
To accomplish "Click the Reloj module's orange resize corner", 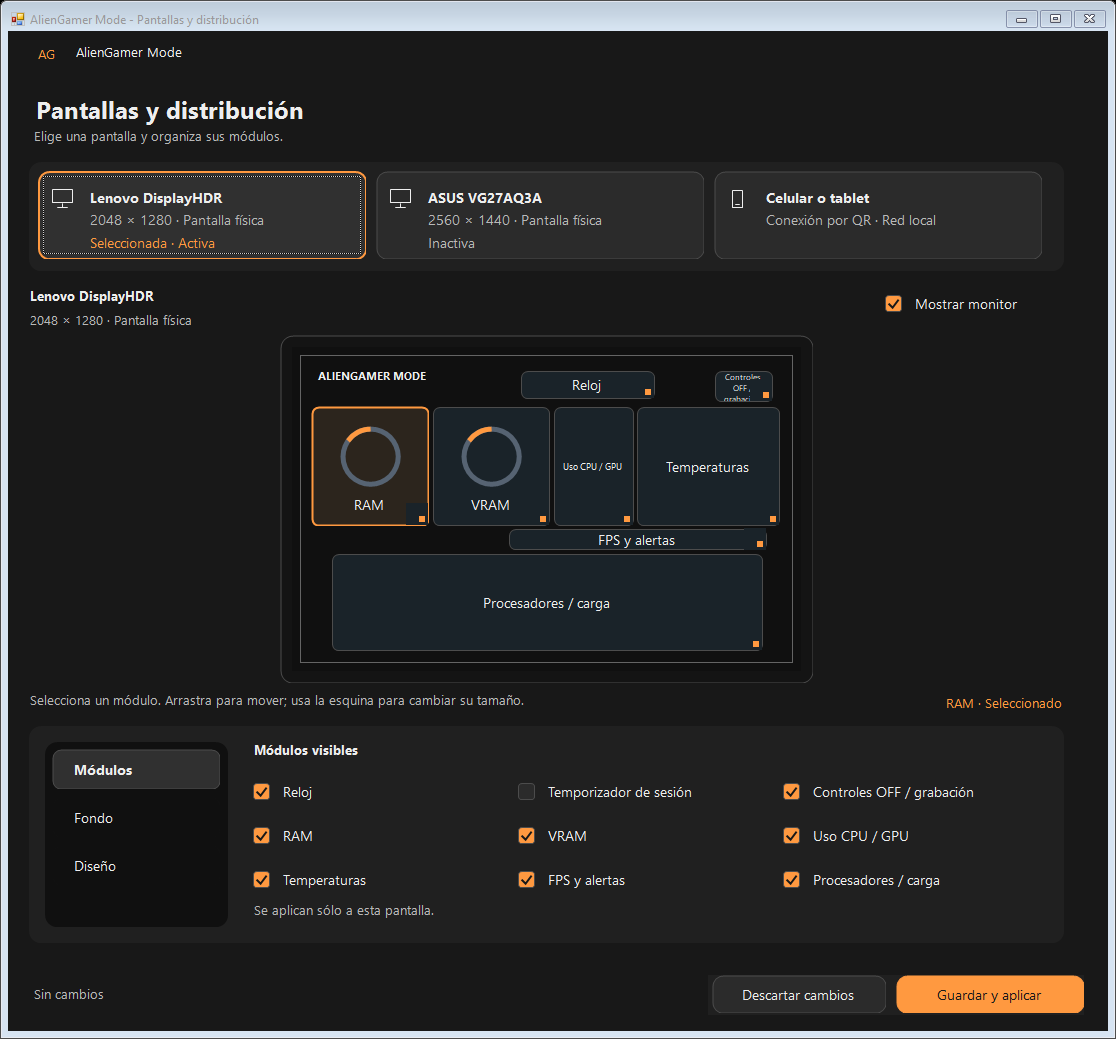I will [x=648, y=392].
